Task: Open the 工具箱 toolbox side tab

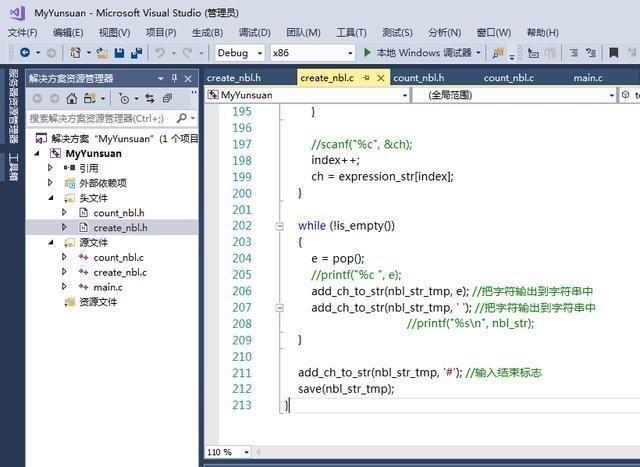Action: coord(13,167)
